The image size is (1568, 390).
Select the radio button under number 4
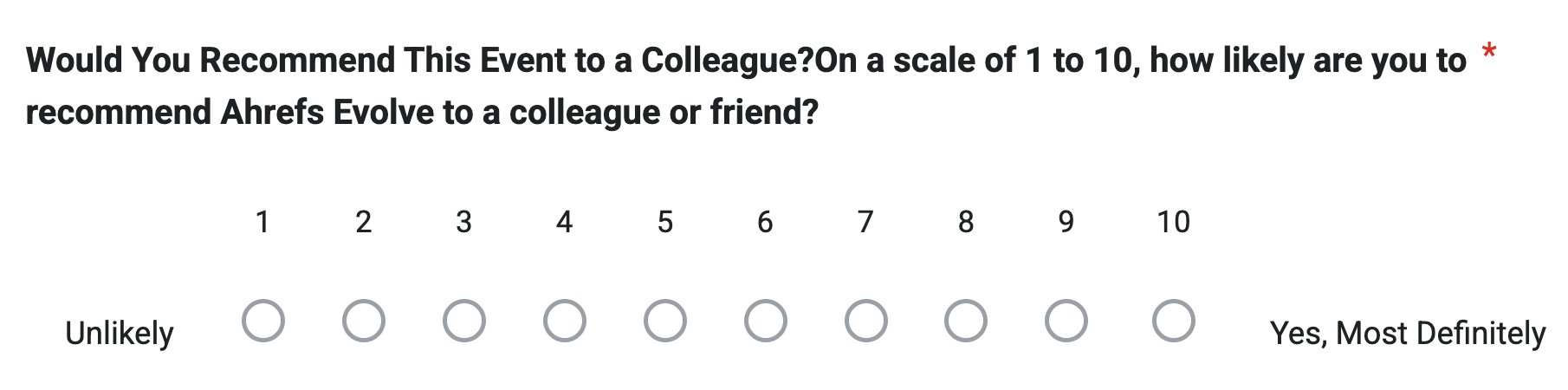tap(565, 322)
